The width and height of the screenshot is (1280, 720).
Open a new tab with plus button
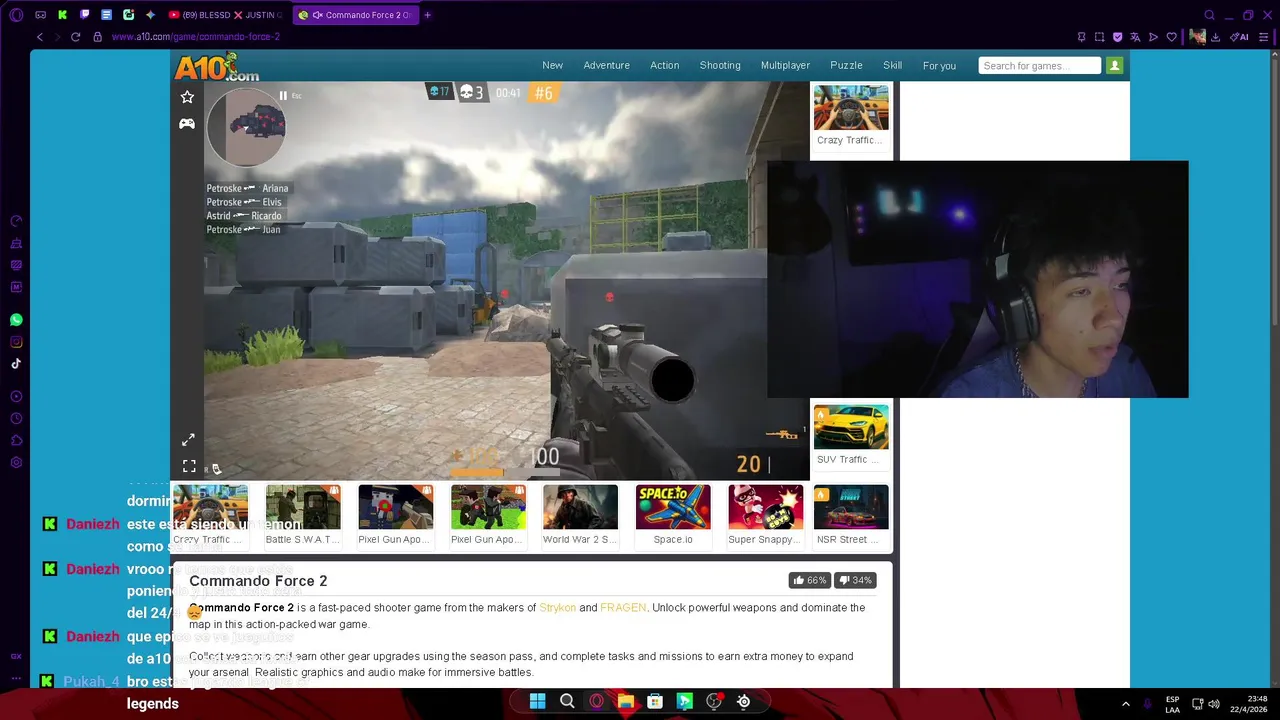click(427, 15)
